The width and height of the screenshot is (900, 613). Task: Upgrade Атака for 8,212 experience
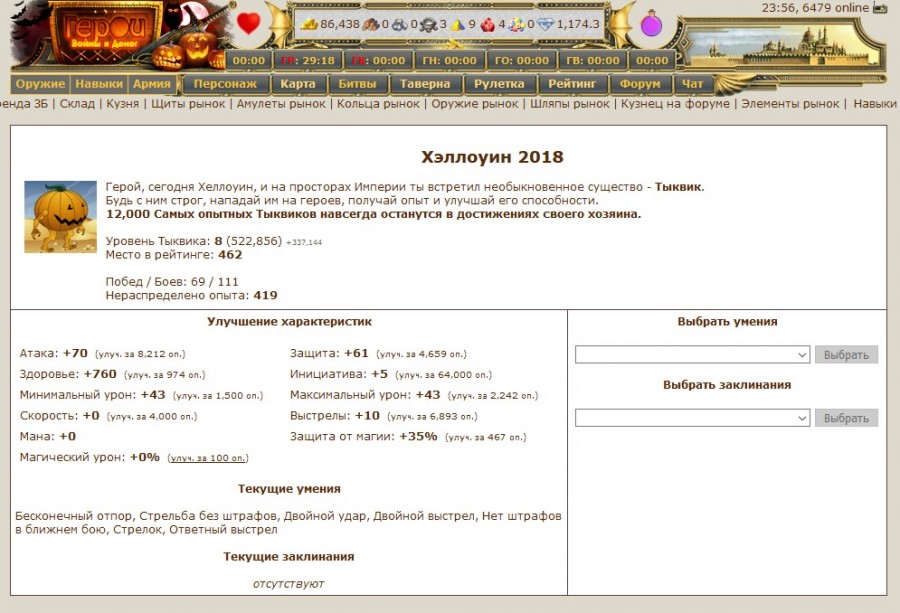(x=140, y=354)
